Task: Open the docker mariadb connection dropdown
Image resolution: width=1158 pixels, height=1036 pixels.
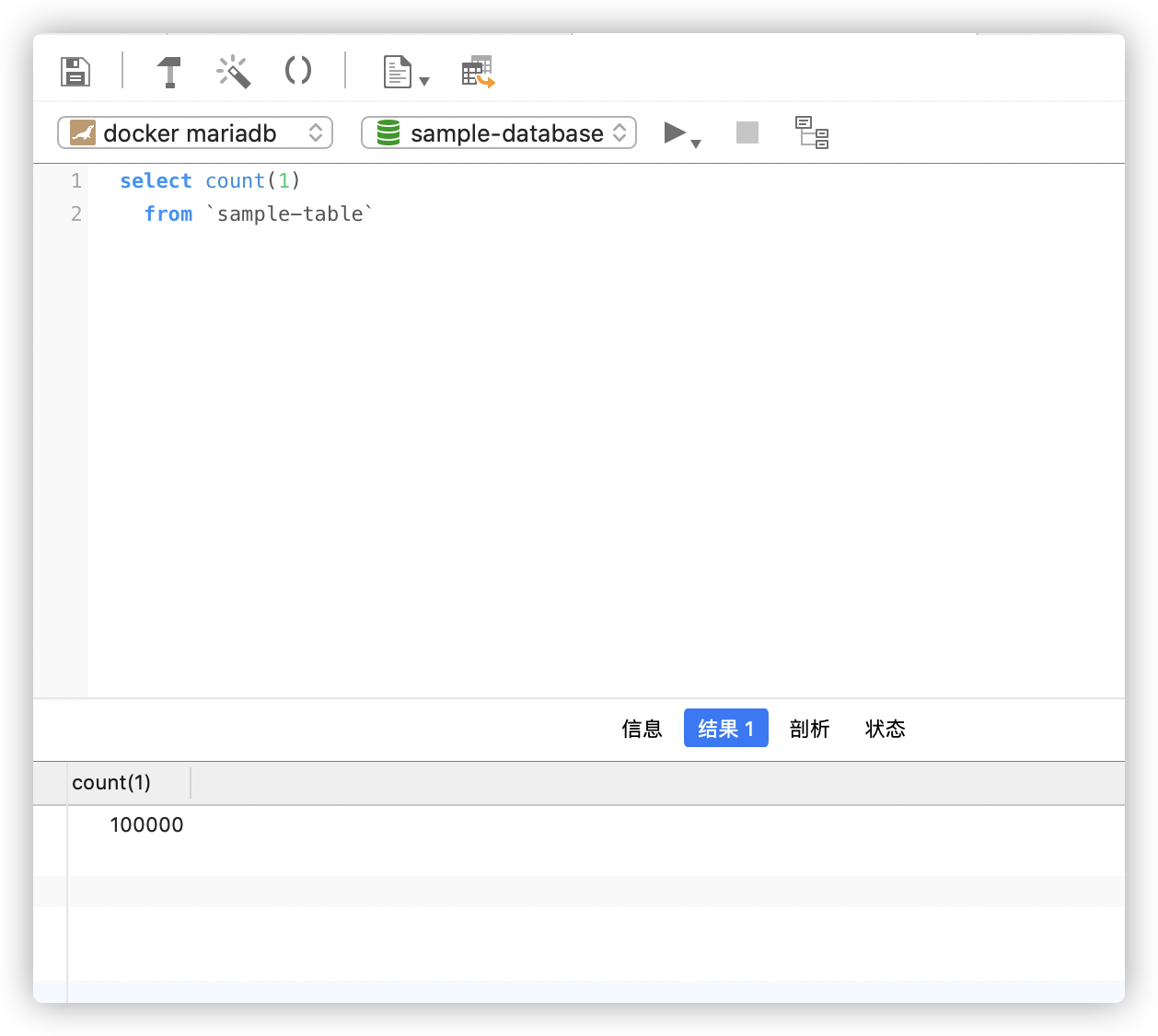Action: click(x=195, y=133)
